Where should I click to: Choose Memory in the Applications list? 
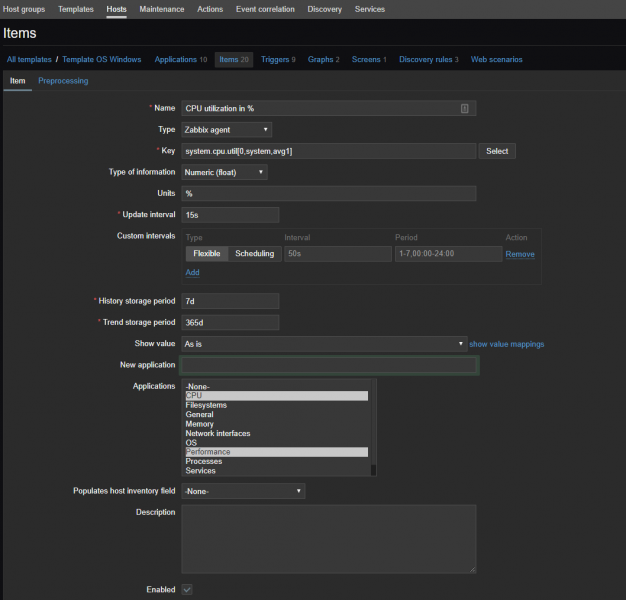click(x=199, y=424)
